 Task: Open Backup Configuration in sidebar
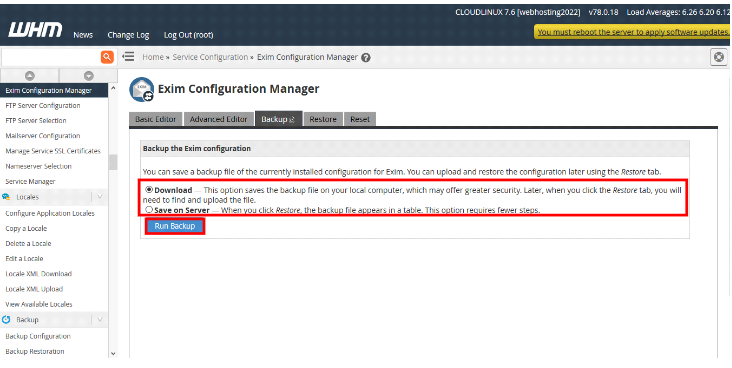tap(38, 336)
